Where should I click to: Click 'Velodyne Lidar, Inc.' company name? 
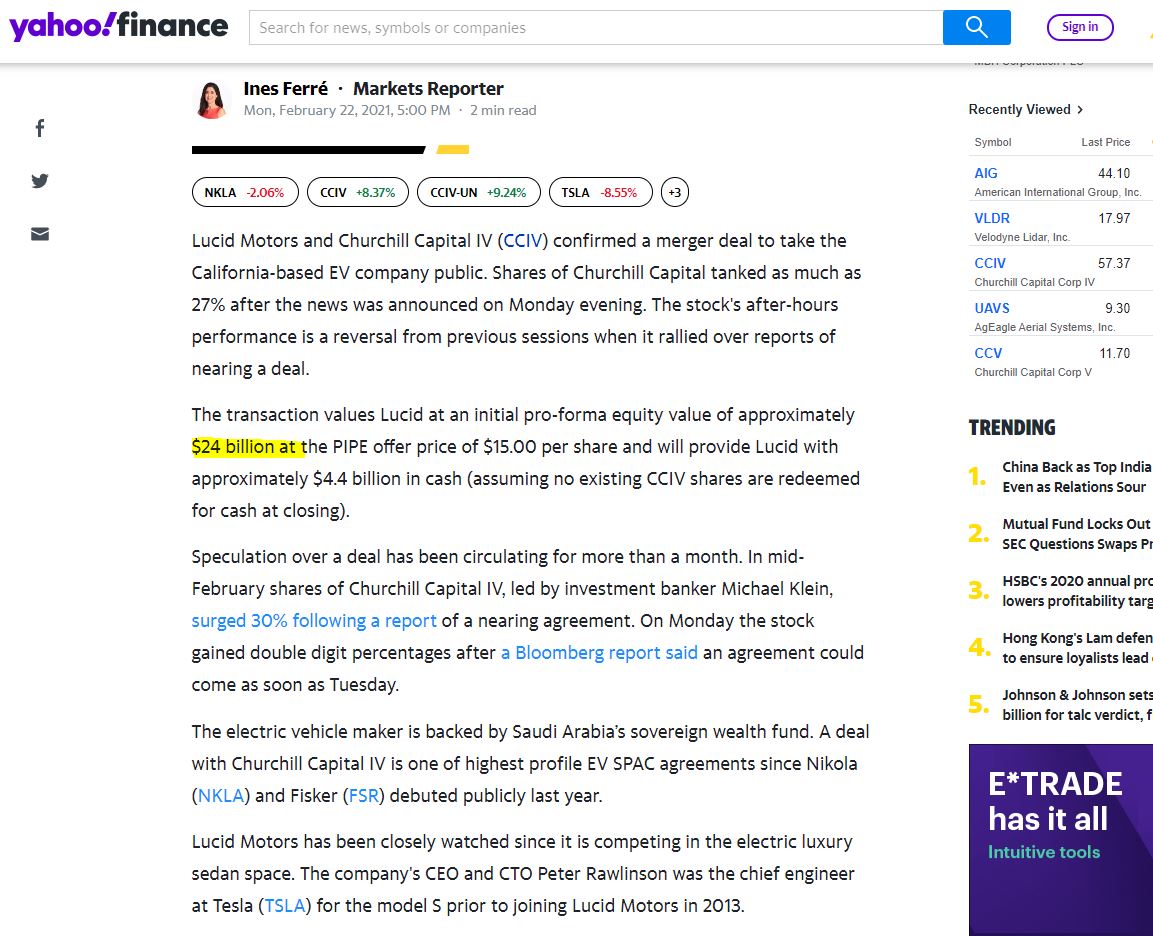(1022, 237)
